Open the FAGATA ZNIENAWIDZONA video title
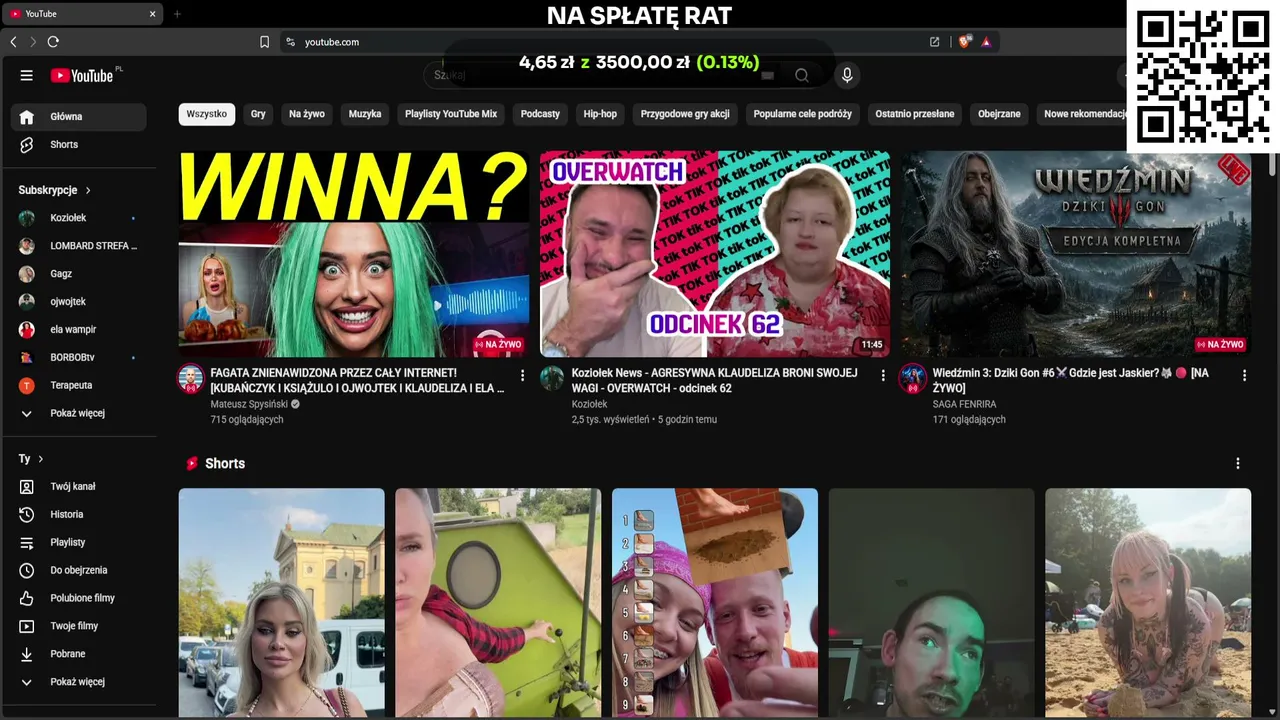The height and width of the screenshot is (720, 1280). pyautogui.click(x=358, y=380)
